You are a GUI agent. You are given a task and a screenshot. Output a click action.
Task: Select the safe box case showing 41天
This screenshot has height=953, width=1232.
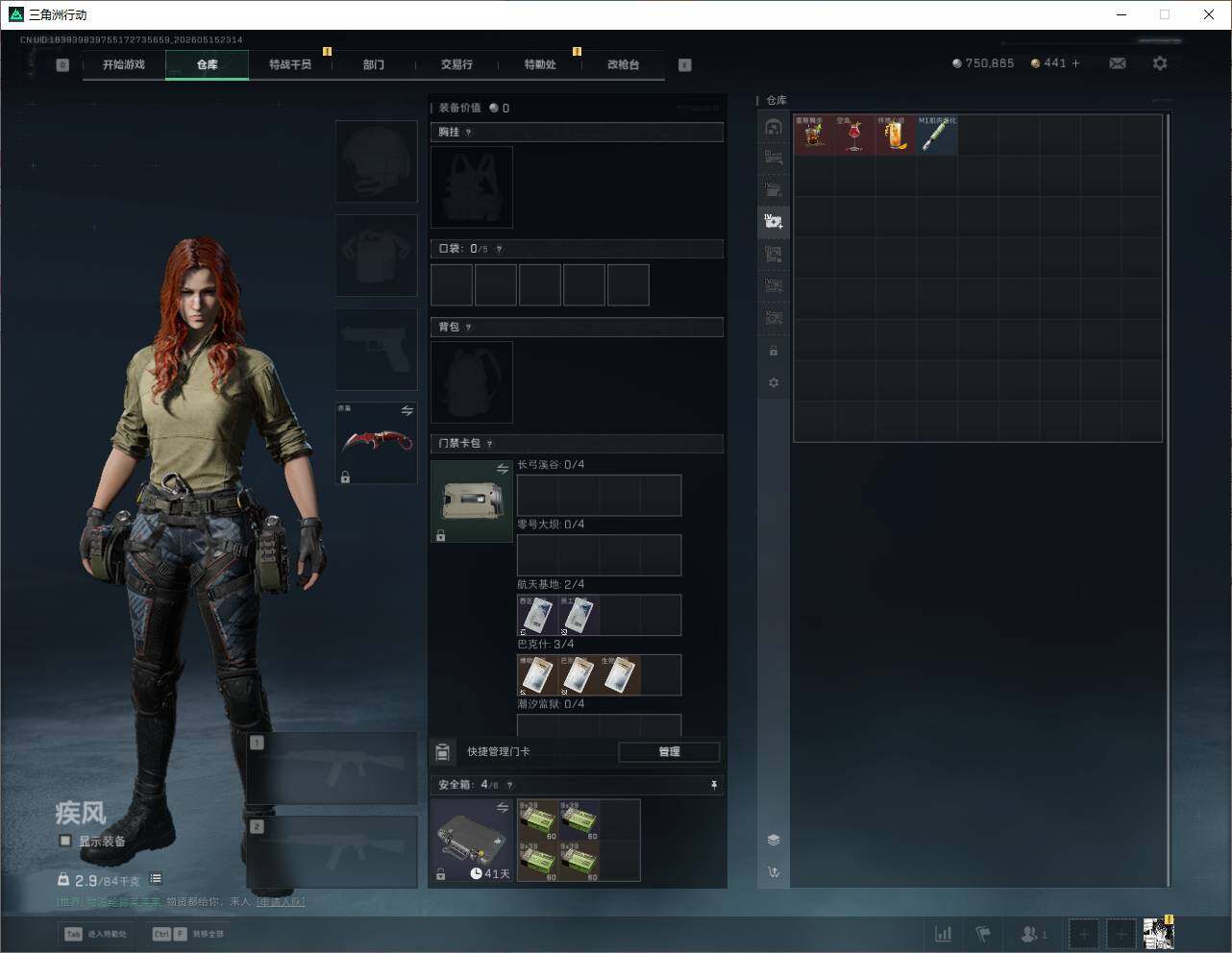point(472,841)
